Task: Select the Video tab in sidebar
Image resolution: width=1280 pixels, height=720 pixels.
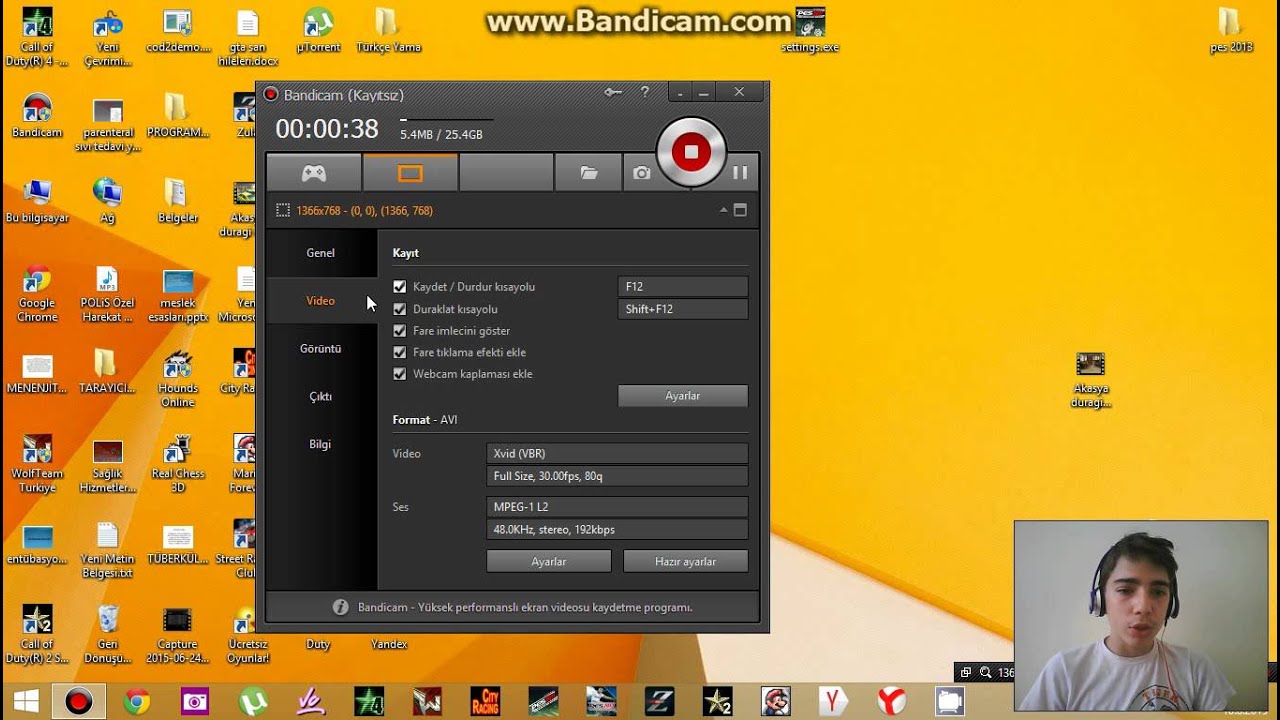Action: click(x=321, y=301)
